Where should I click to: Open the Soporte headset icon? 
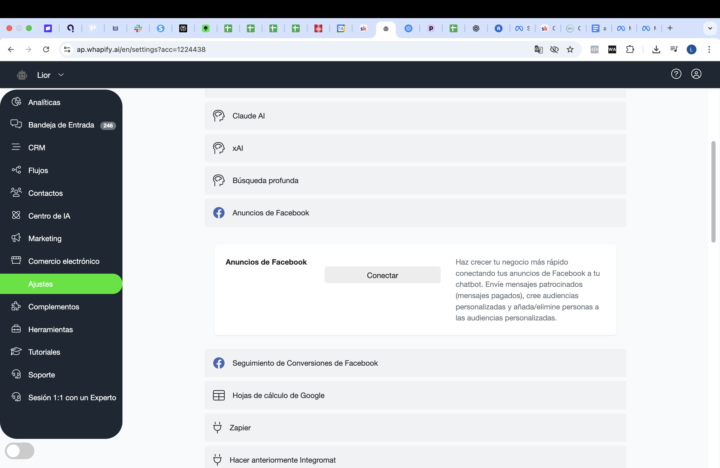click(x=16, y=374)
